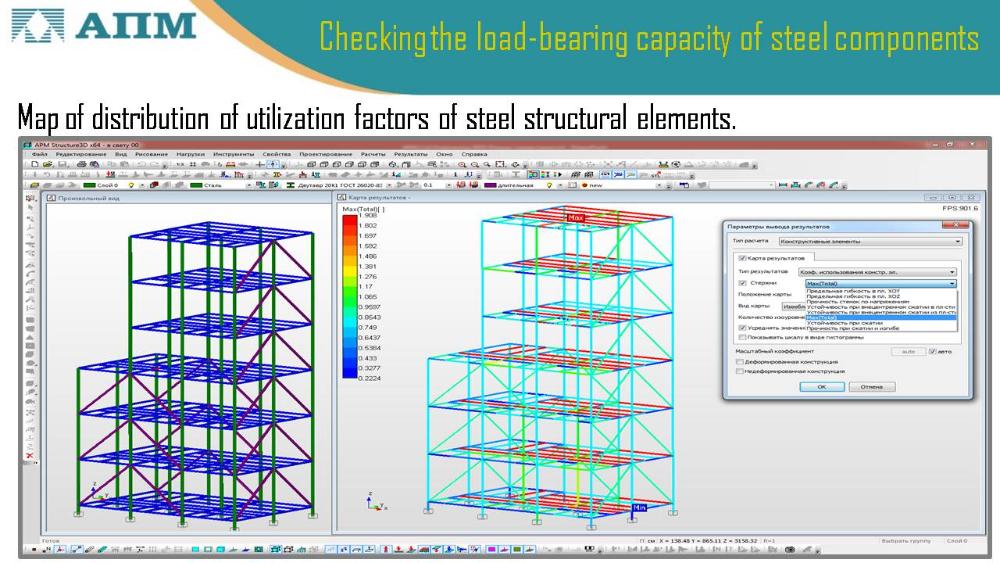Open the Результаты menu
Image resolution: width=1000 pixels, height=563 pixels.
point(409,154)
